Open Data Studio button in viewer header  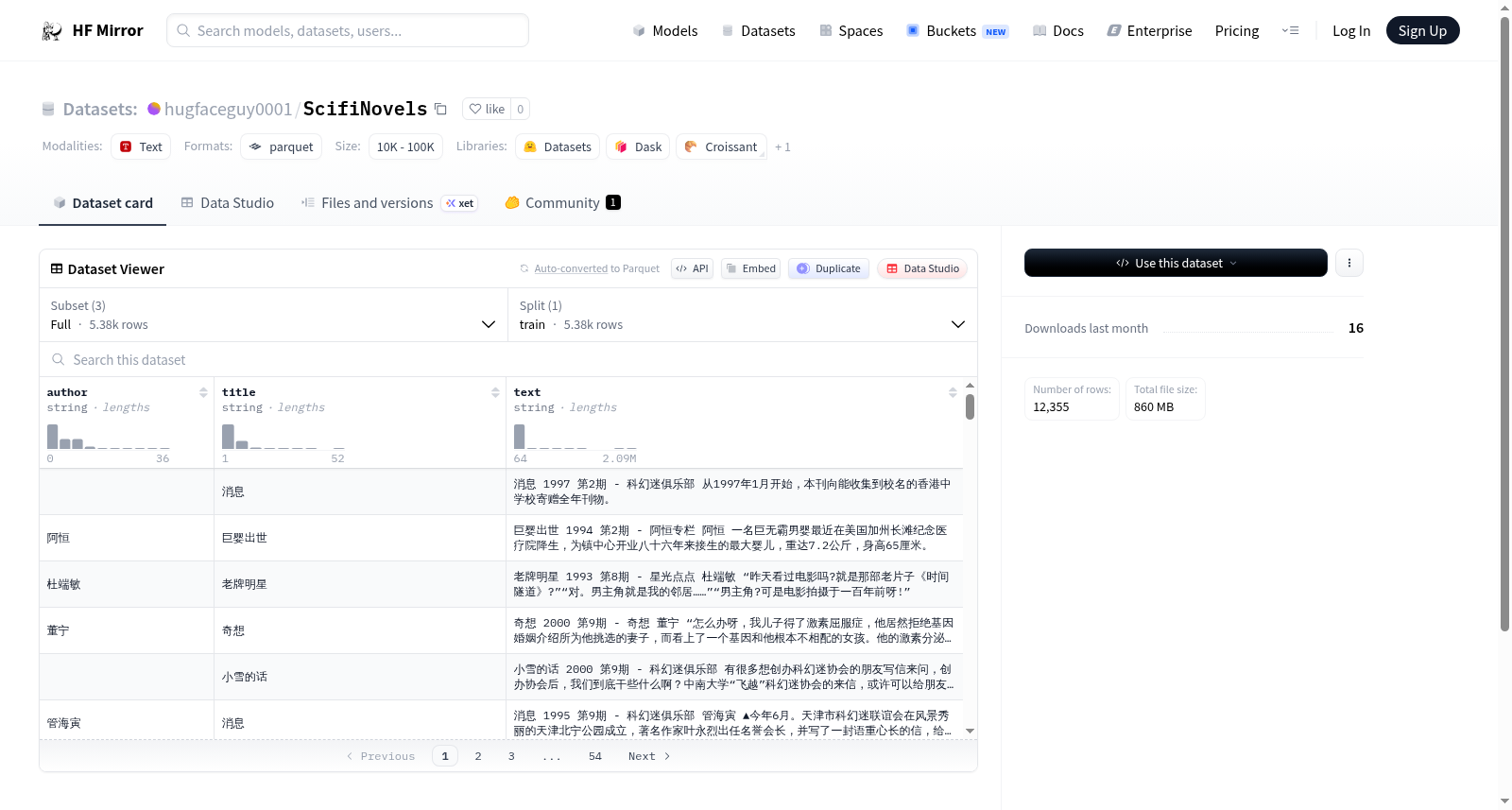pos(922,268)
